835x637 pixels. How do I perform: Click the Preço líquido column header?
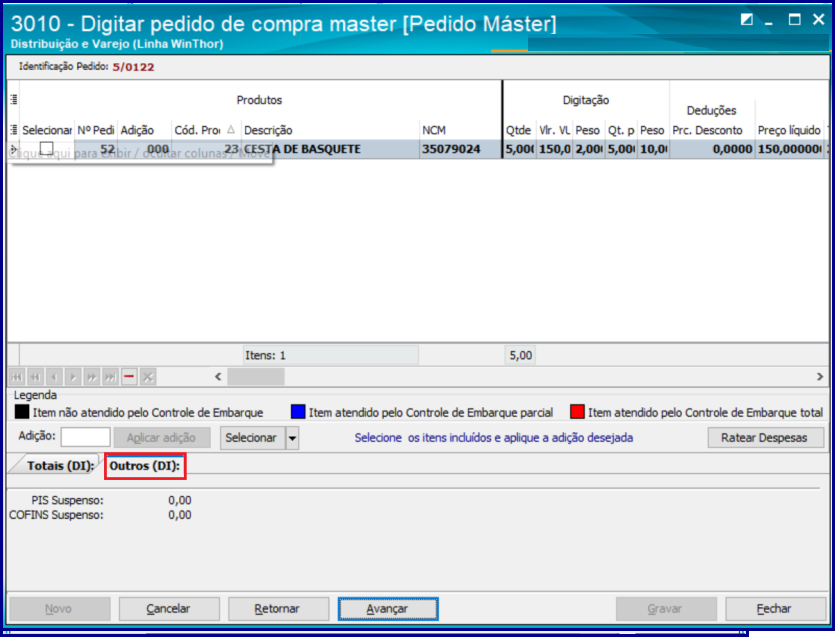click(x=790, y=130)
